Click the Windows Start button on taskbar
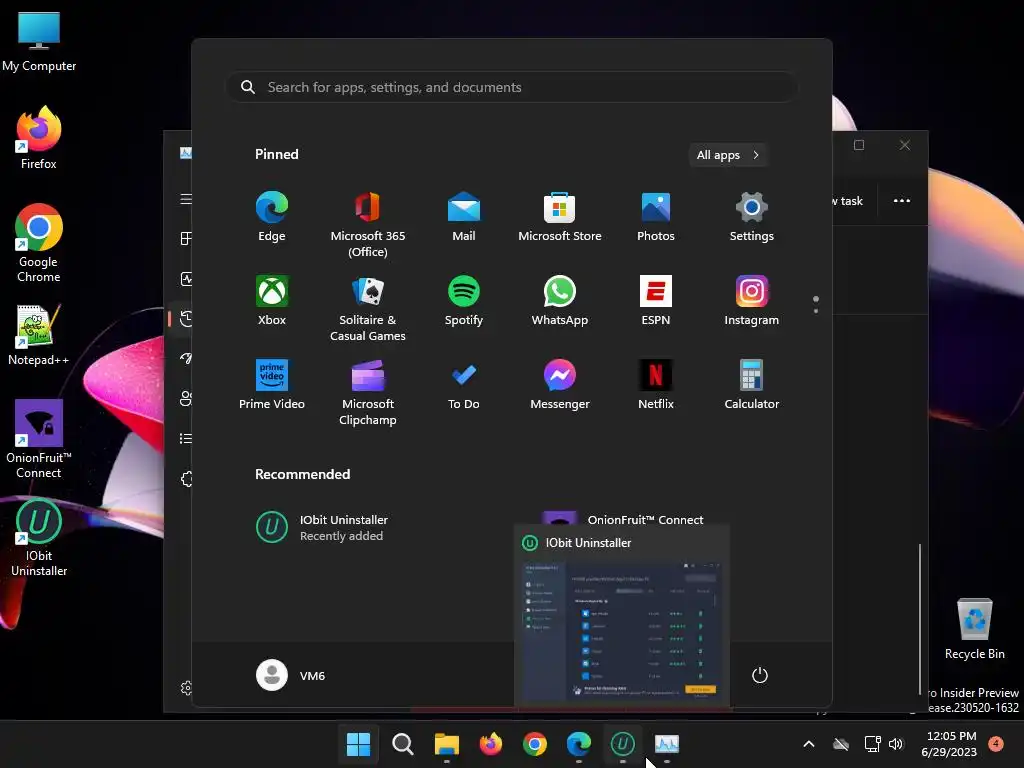 358,744
